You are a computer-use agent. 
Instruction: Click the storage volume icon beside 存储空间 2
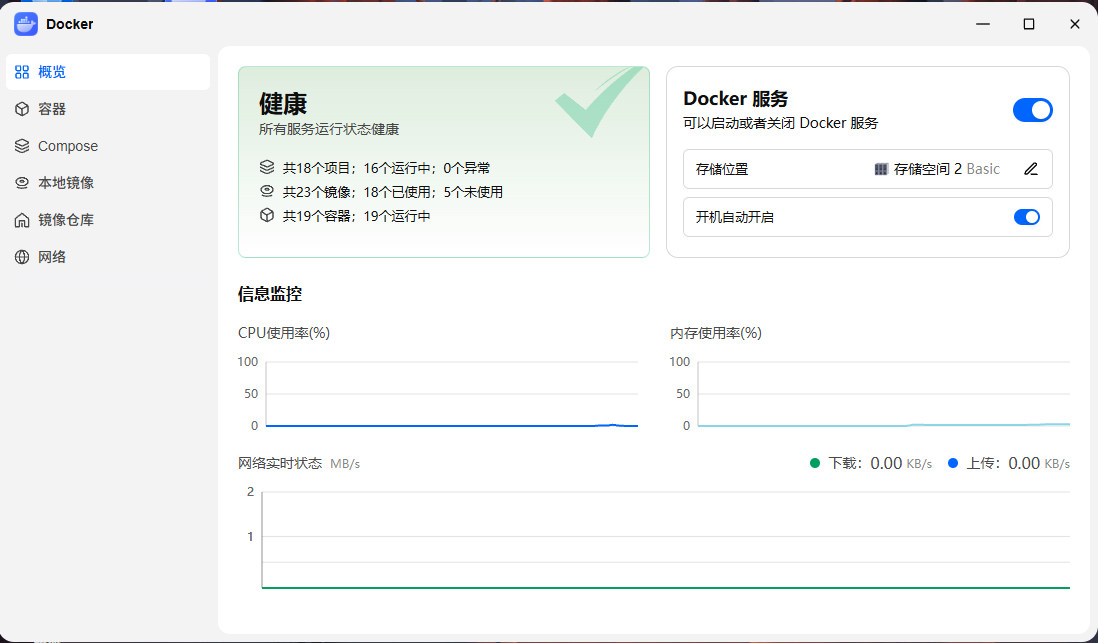tap(881, 169)
